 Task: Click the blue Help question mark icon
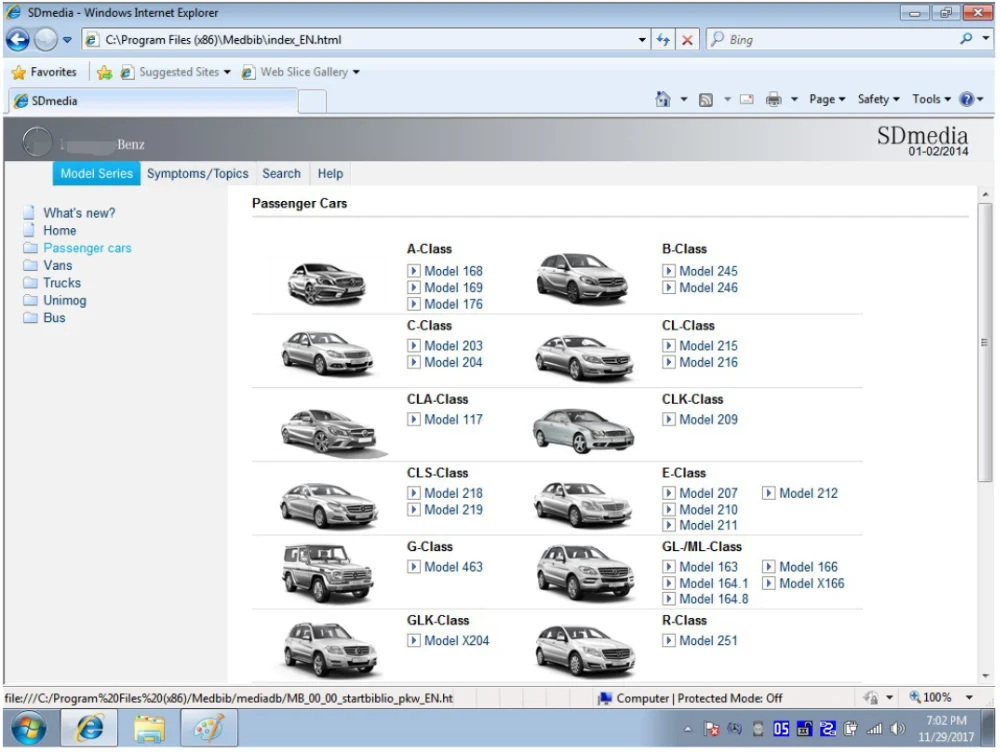pos(967,99)
